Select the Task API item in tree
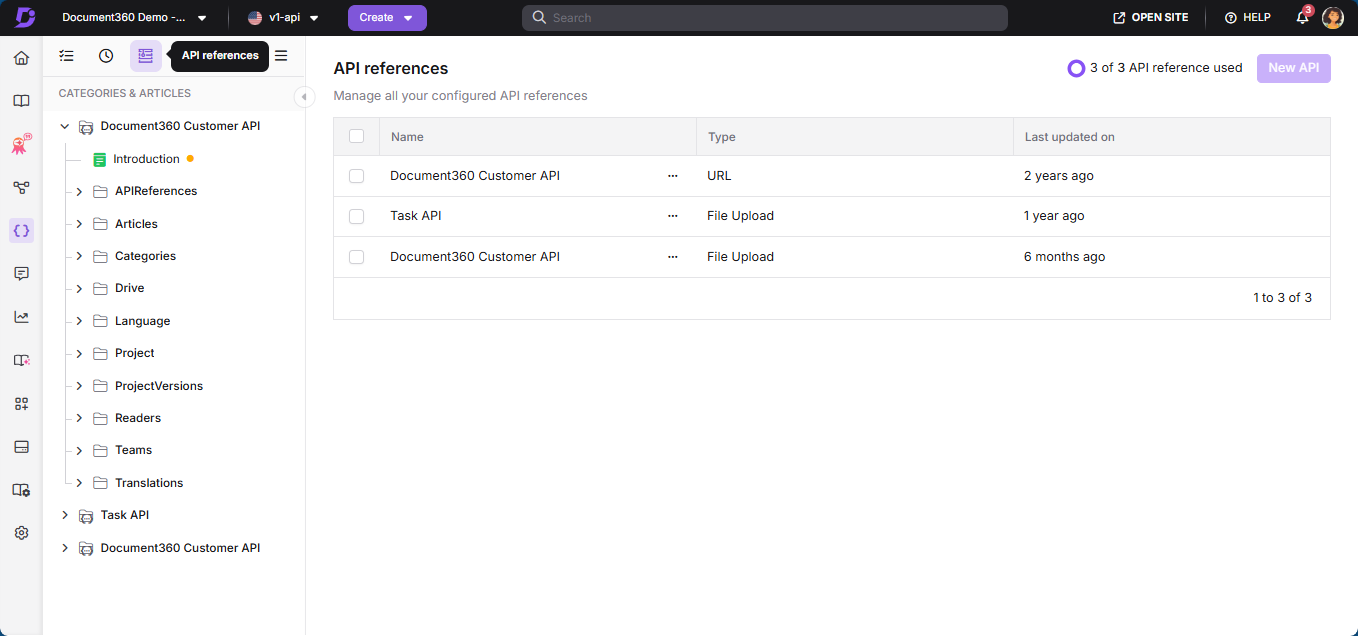 click(125, 515)
